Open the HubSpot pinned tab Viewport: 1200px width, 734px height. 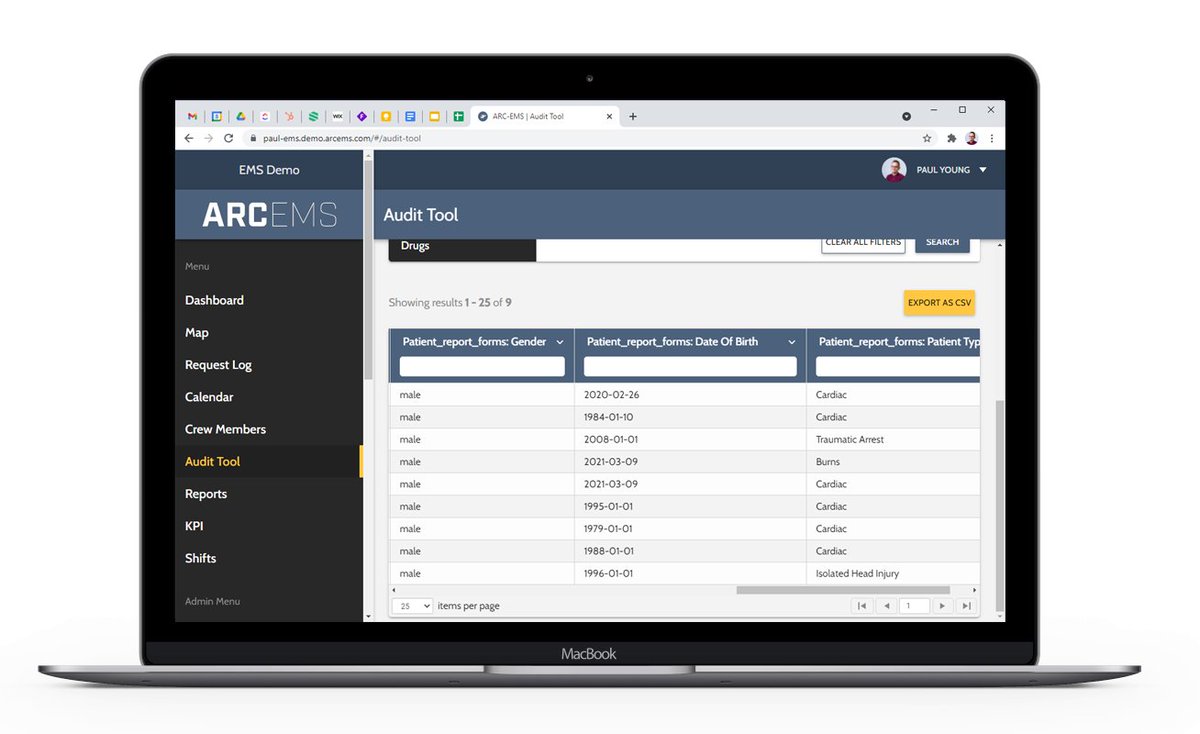click(289, 116)
